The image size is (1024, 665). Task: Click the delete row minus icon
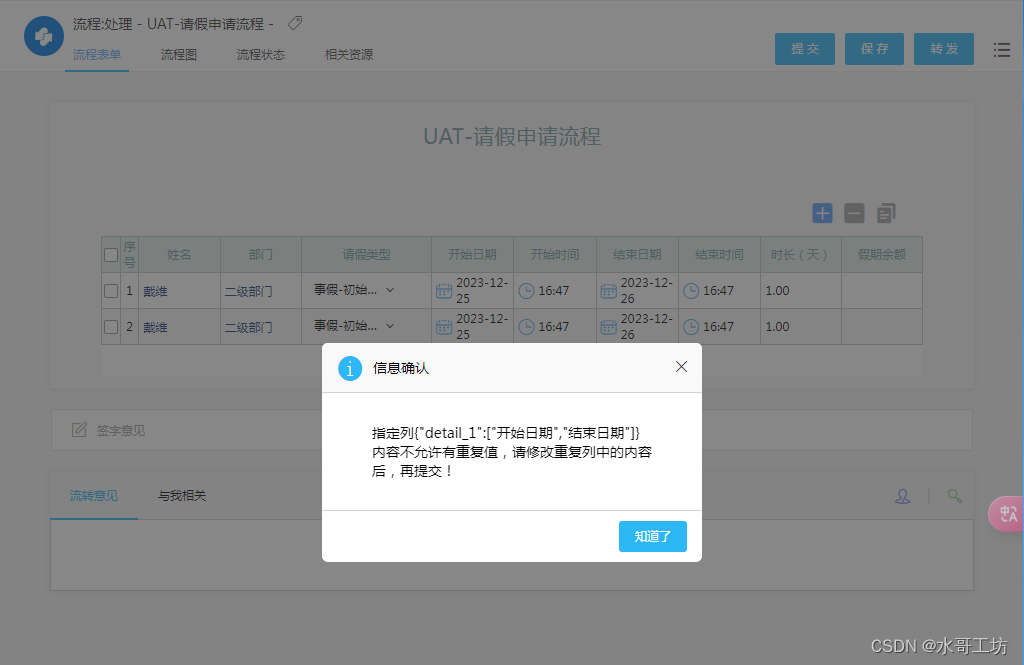[854, 213]
